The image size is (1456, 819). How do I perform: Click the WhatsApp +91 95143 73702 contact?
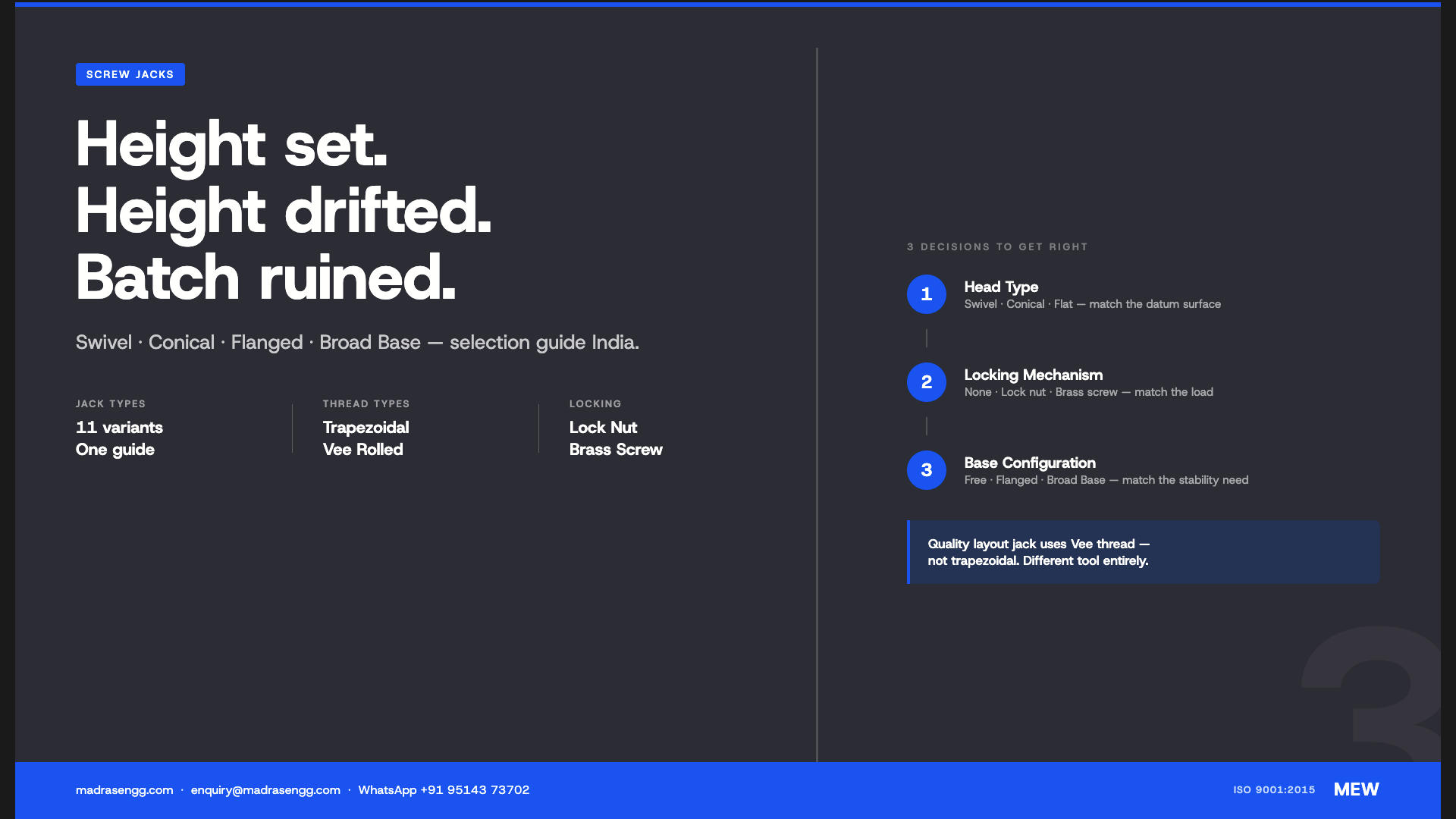(444, 789)
